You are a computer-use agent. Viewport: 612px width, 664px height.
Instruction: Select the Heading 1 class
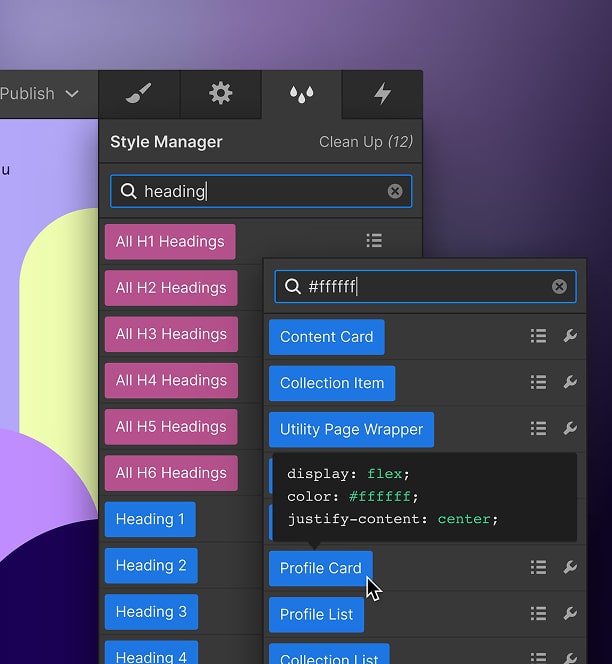[x=150, y=519]
